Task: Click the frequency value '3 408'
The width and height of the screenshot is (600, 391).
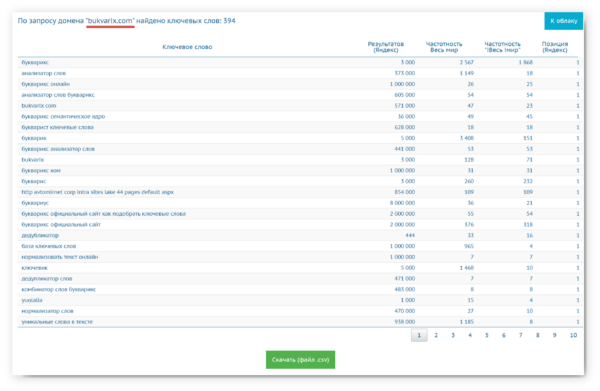Action: 467,138
